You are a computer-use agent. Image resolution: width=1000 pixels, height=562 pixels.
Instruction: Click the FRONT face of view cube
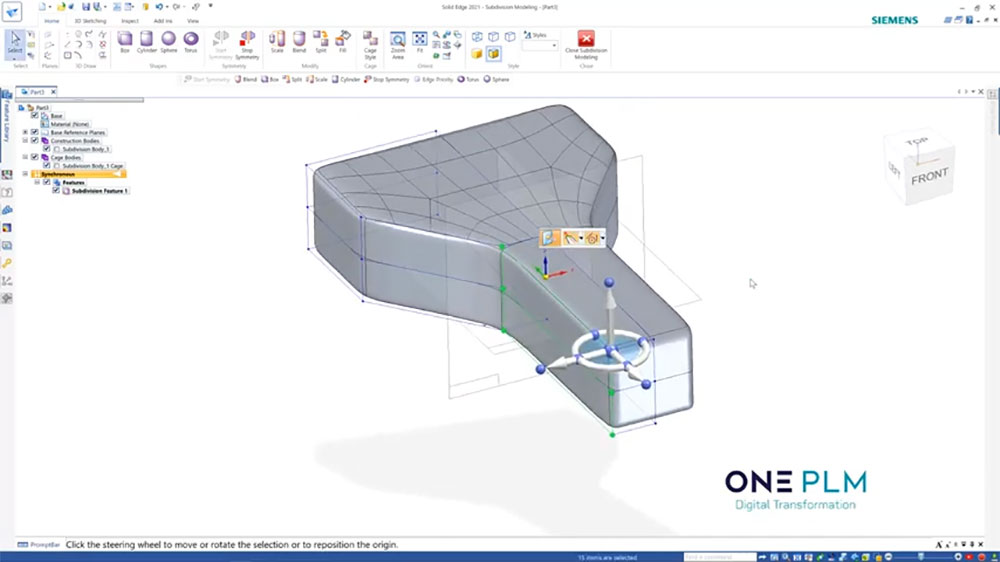click(929, 177)
